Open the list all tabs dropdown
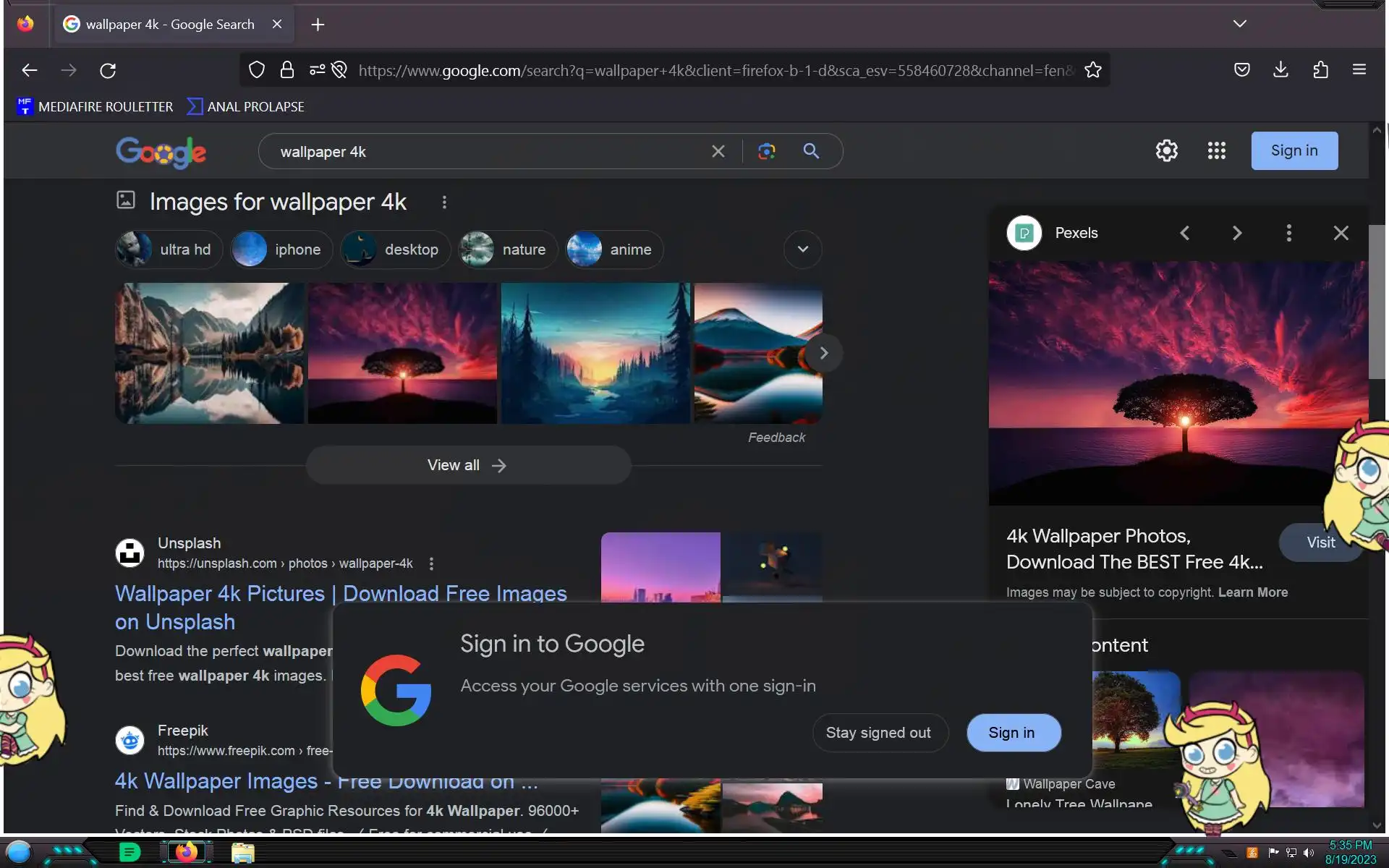Viewport: 1389px width, 868px height. (x=1239, y=24)
